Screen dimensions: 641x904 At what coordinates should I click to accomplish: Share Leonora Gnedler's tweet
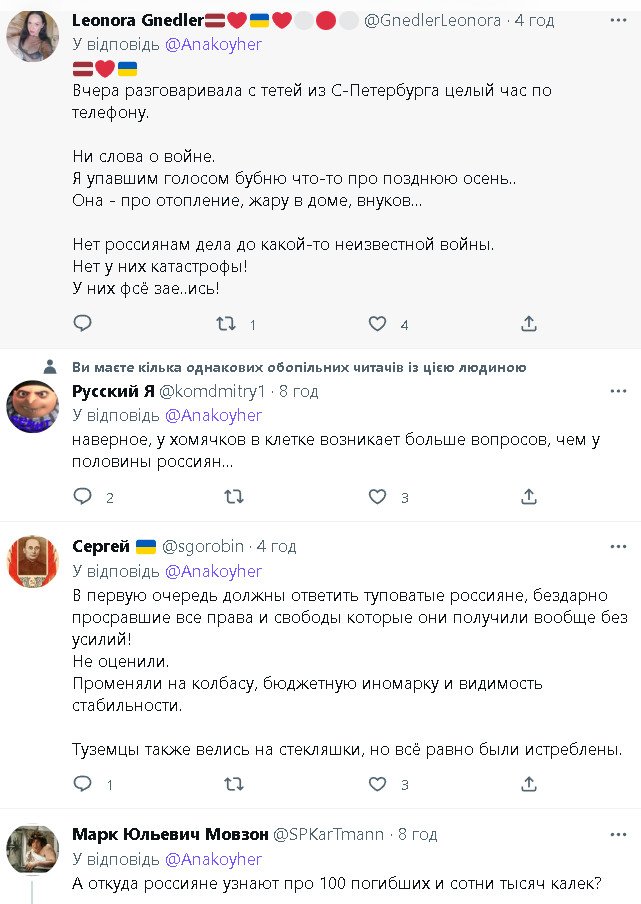click(x=529, y=323)
